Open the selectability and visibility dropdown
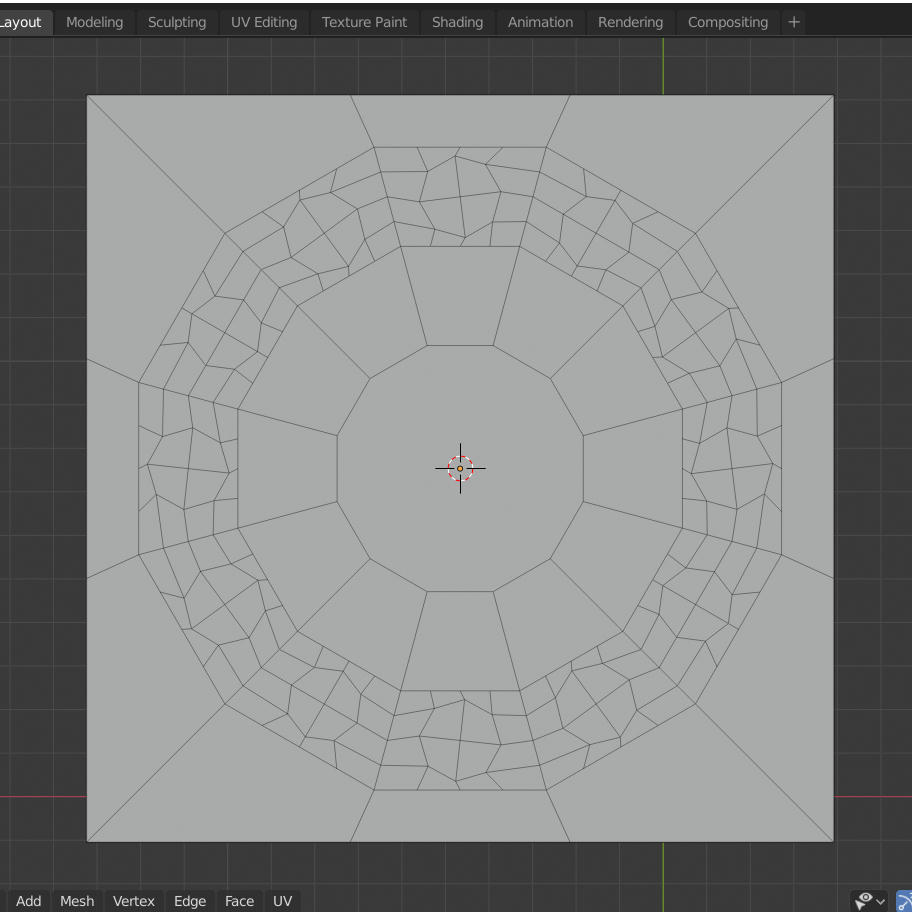Screen dimensions: 912x912 [870, 901]
